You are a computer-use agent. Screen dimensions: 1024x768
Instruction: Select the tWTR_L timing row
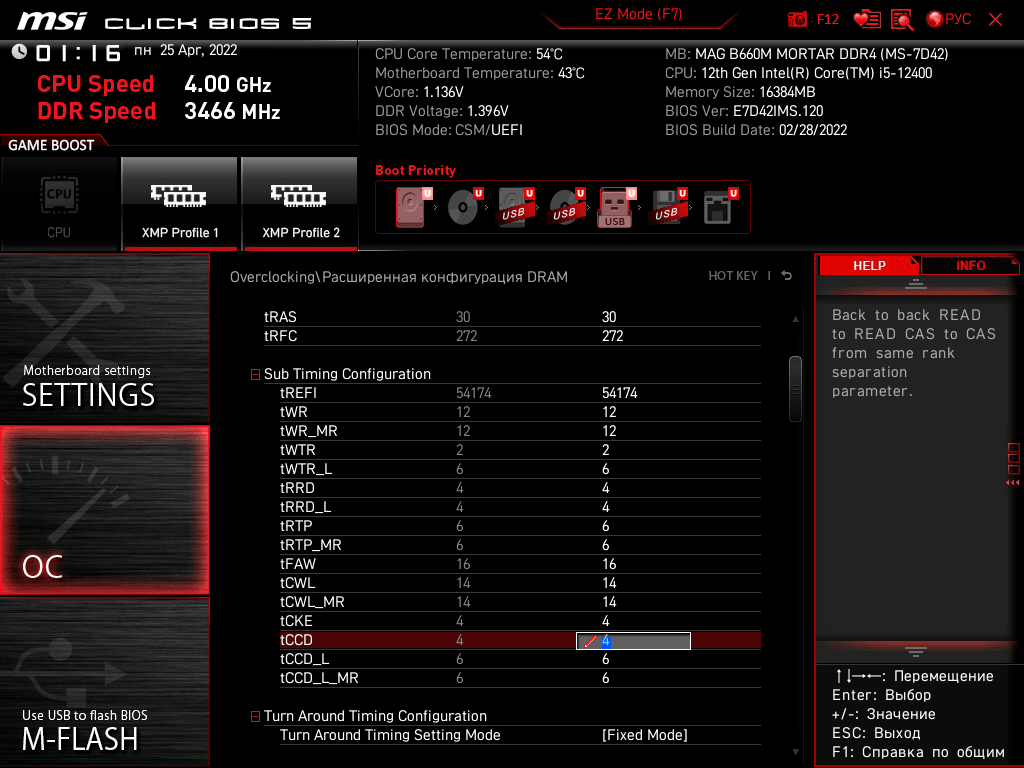tap(520, 468)
